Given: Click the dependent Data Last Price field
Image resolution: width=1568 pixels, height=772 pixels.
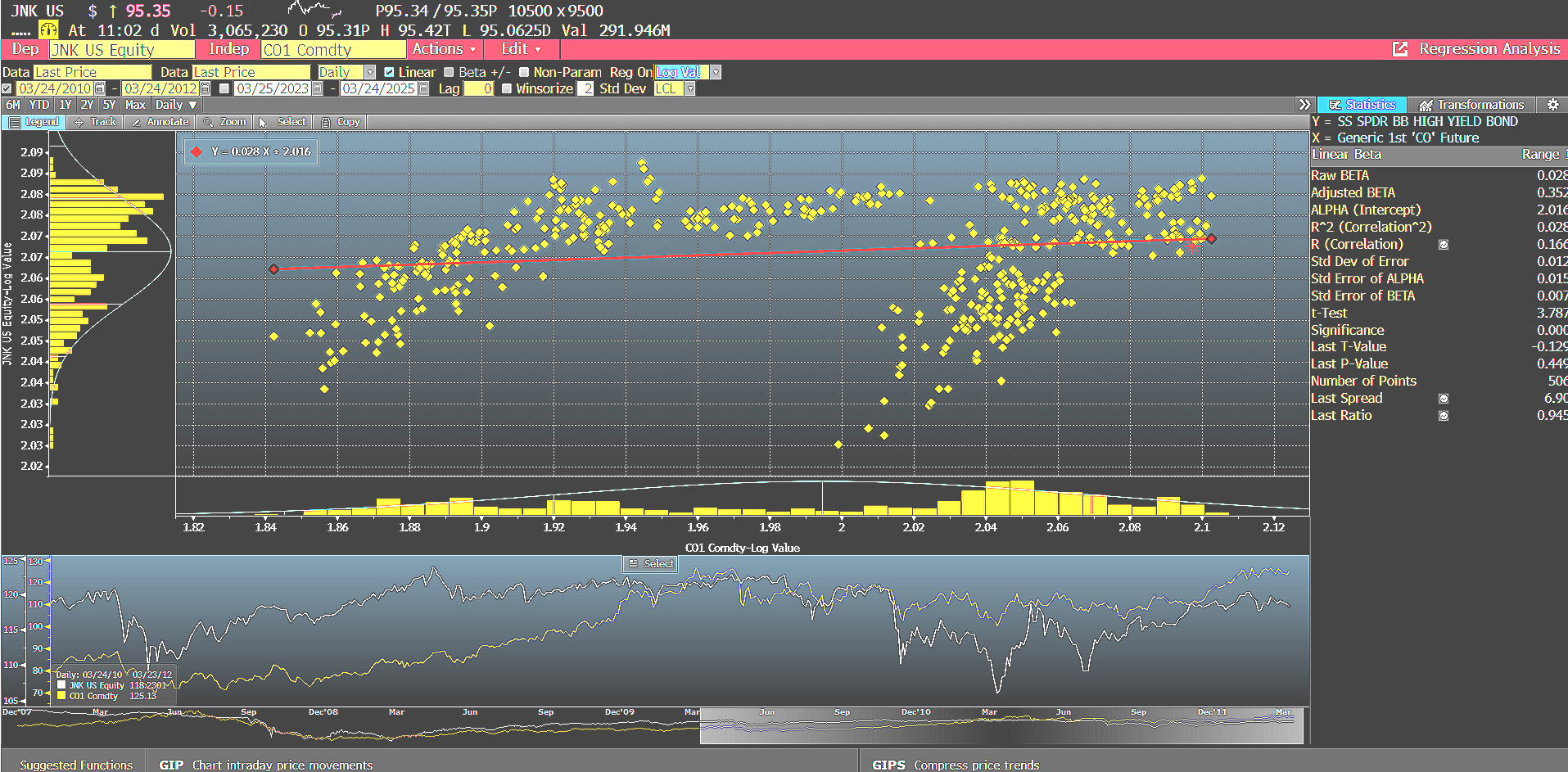Looking at the screenshot, I should click(92, 72).
